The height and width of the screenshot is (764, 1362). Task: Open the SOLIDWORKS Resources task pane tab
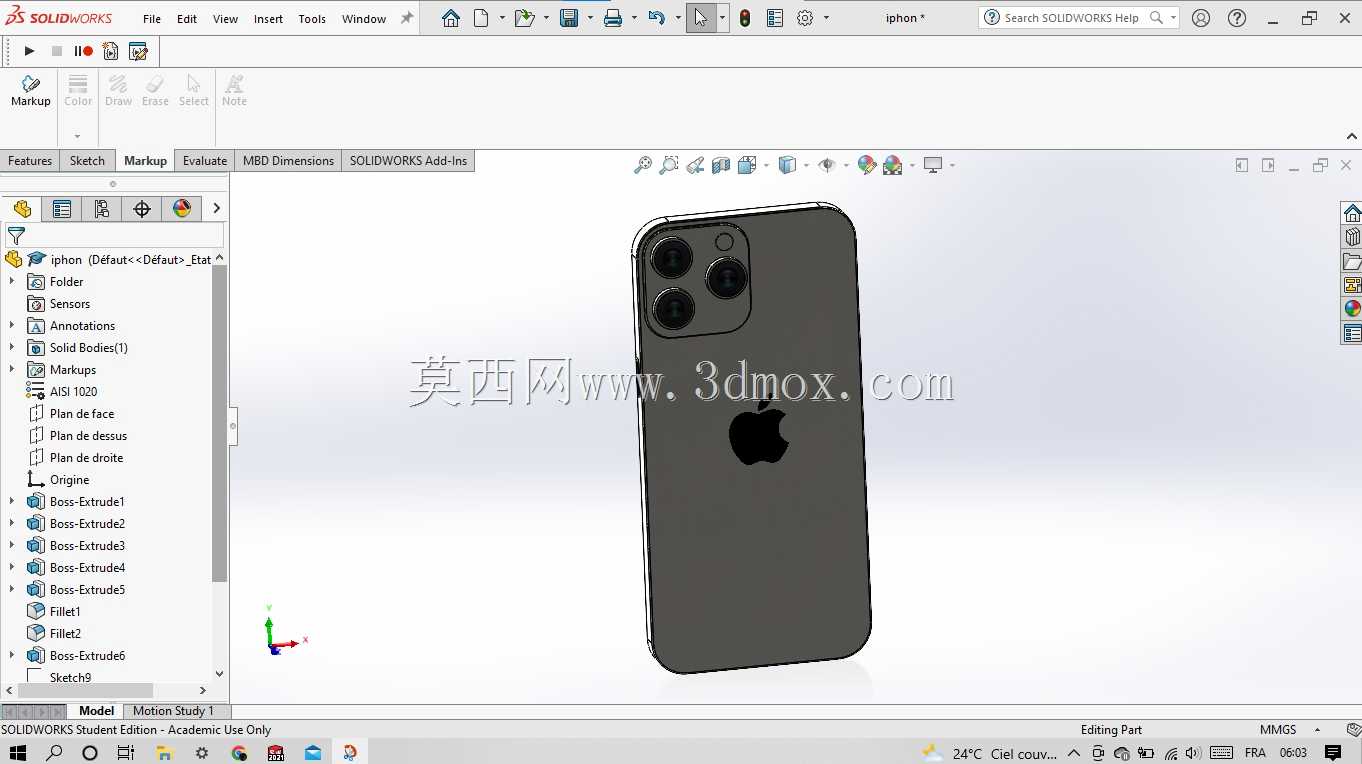[1352, 213]
